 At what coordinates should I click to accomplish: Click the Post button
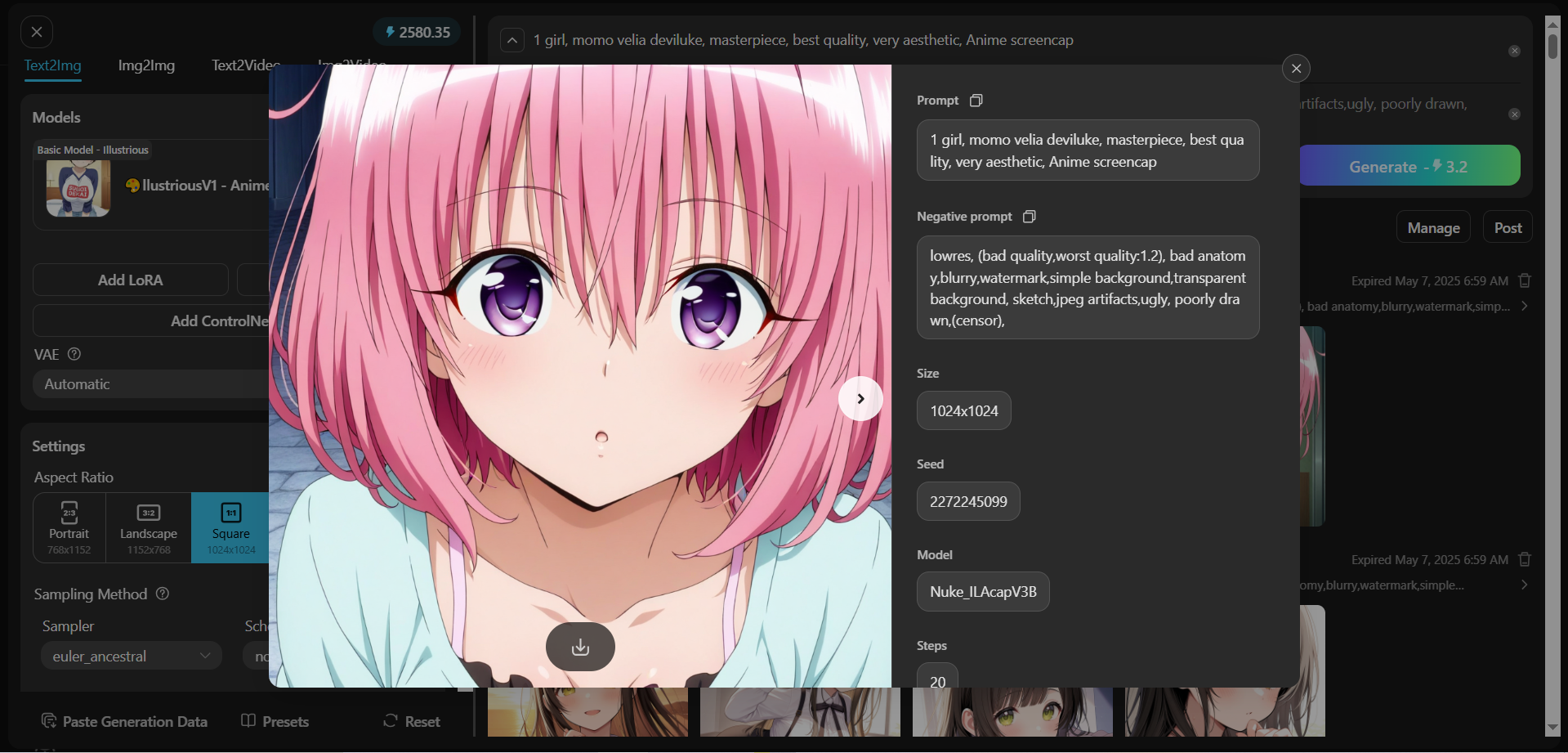coord(1508,228)
